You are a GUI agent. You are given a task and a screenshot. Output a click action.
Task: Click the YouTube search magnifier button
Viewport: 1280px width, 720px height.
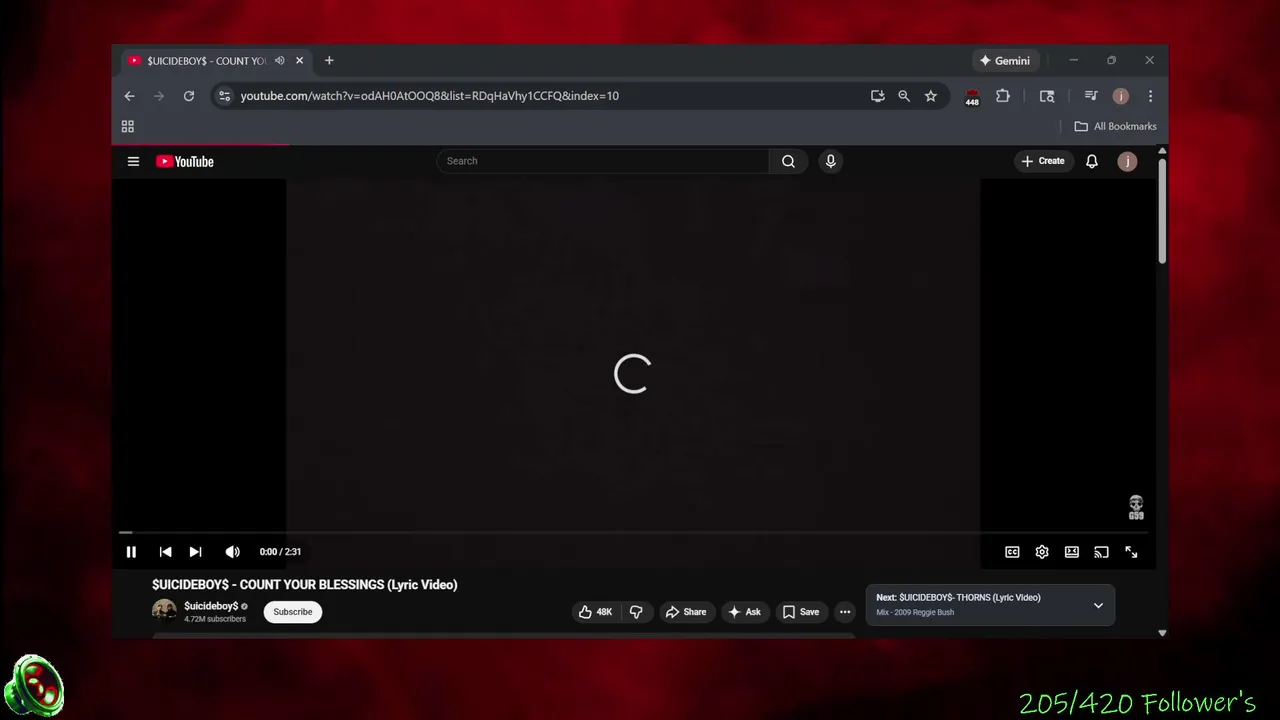tap(788, 161)
